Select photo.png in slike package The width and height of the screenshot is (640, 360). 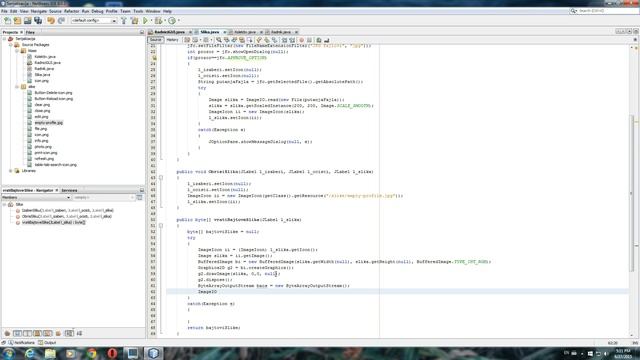pos(43,147)
